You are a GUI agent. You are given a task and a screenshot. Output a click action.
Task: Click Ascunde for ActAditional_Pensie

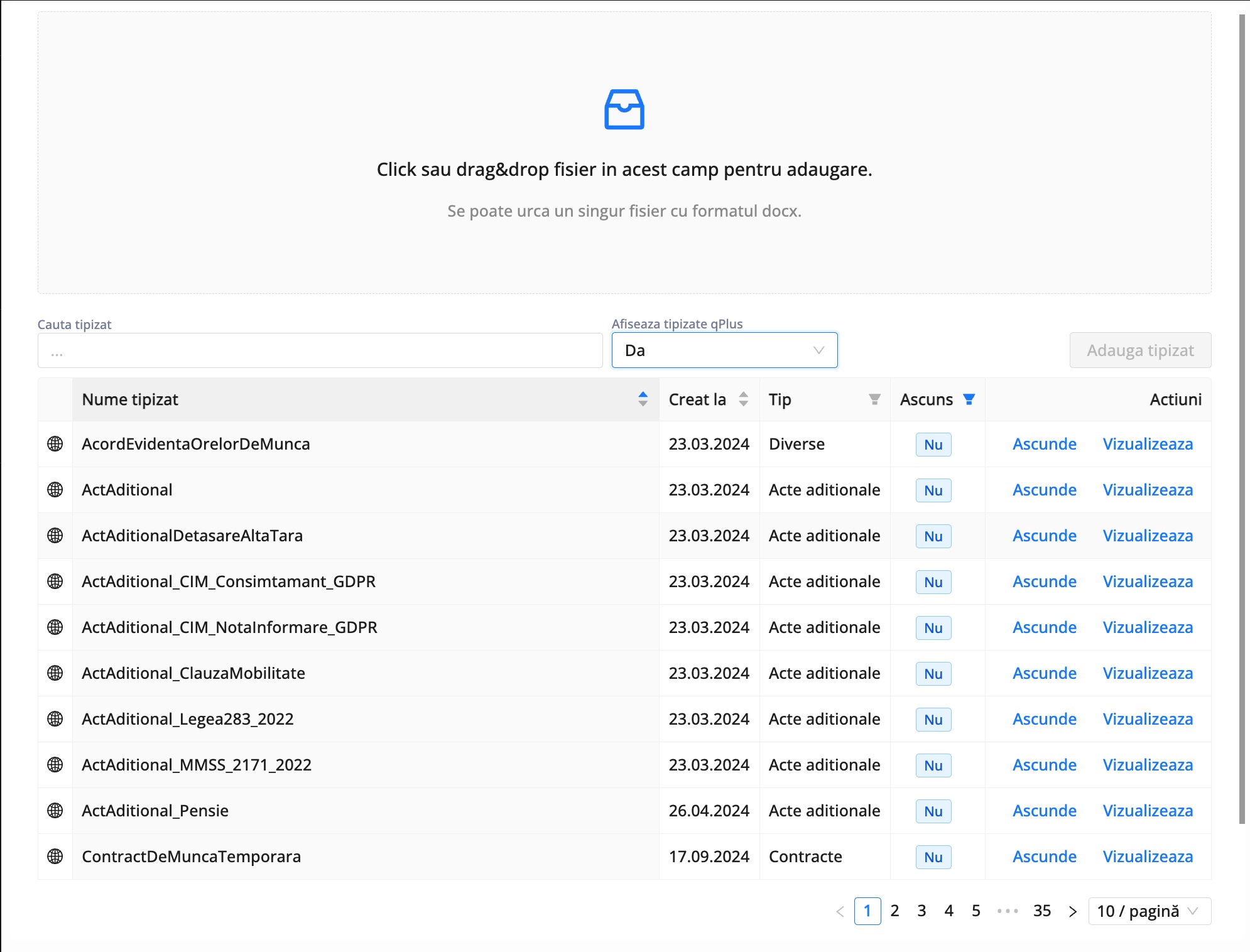click(1044, 811)
